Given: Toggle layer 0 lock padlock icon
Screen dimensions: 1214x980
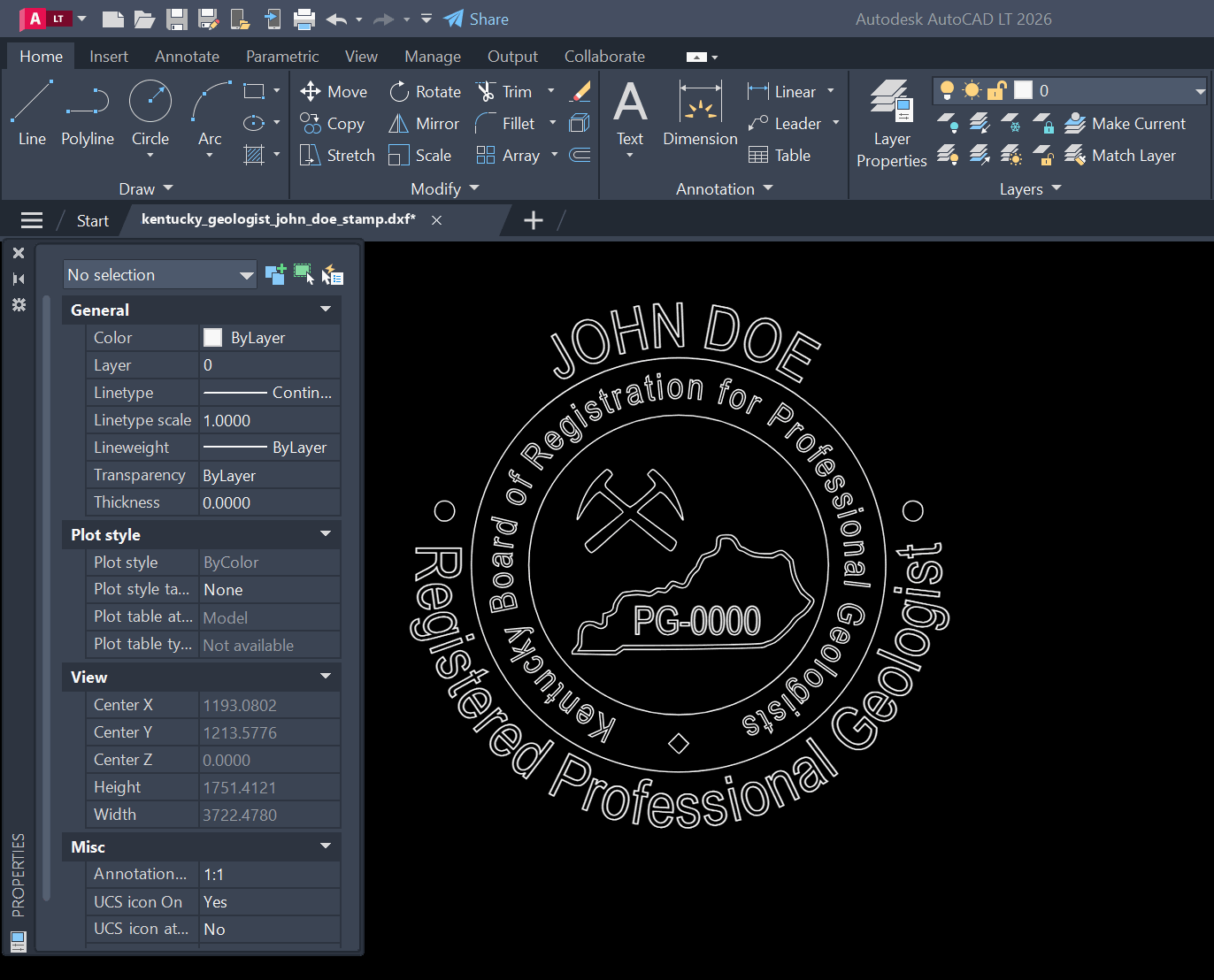Looking at the screenshot, I should [x=996, y=90].
